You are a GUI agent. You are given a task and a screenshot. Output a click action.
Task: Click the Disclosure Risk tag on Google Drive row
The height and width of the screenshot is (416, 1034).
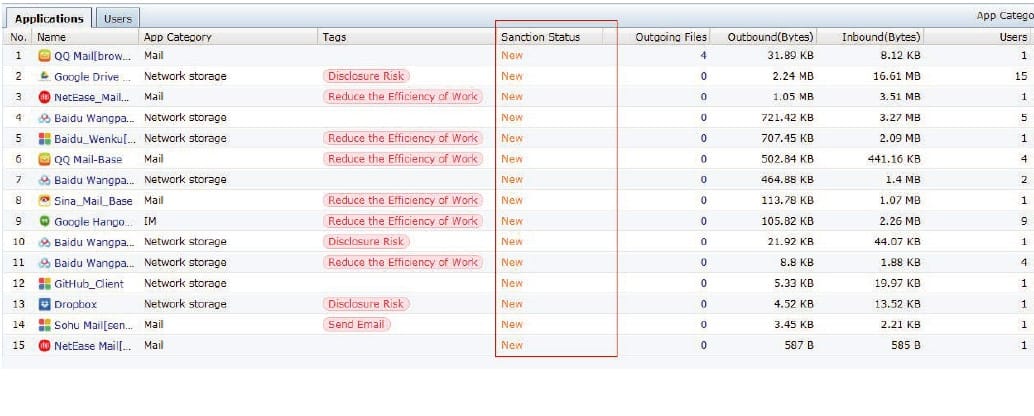pyautogui.click(x=366, y=76)
